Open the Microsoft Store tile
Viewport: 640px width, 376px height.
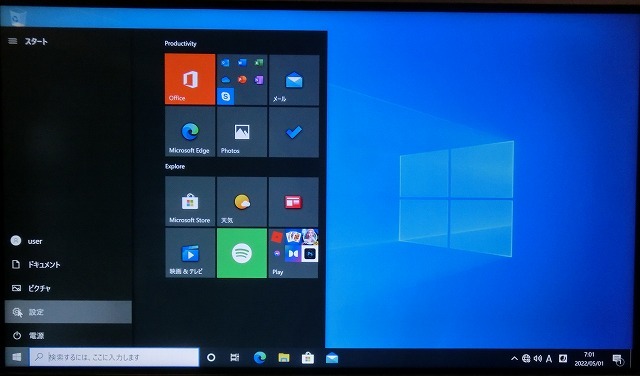click(190, 202)
